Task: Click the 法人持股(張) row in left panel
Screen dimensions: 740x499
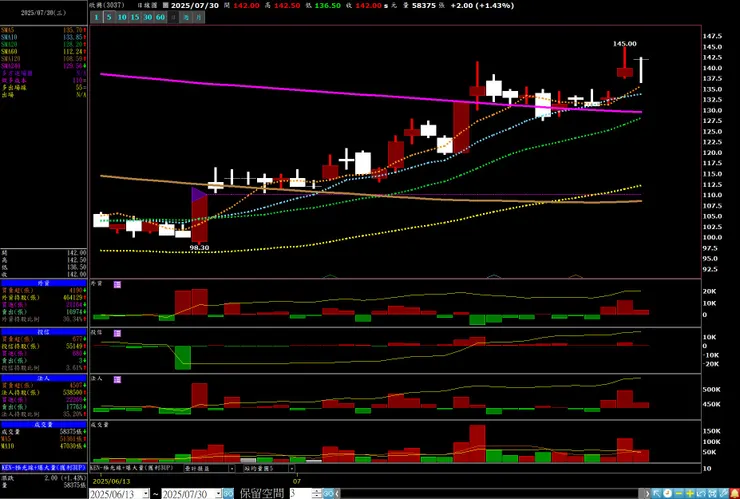Action: [x=43, y=393]
